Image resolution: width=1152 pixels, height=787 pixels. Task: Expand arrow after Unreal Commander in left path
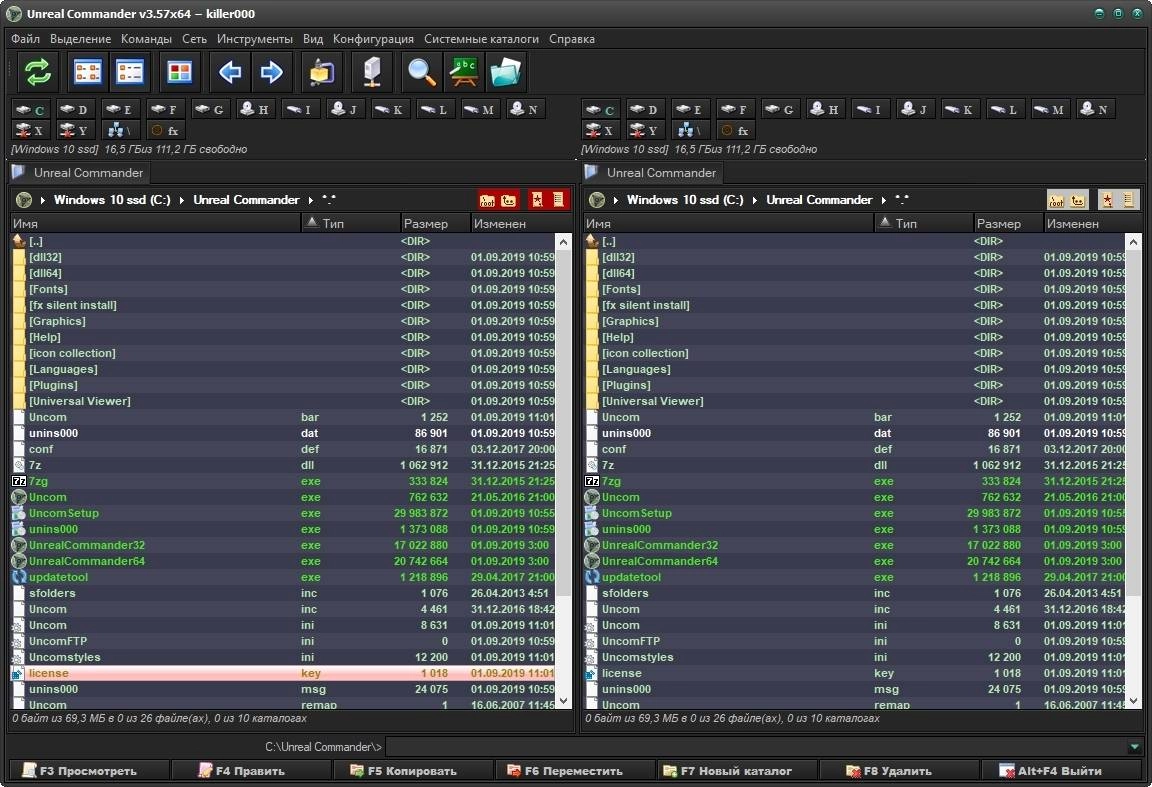tap(311, 200)
